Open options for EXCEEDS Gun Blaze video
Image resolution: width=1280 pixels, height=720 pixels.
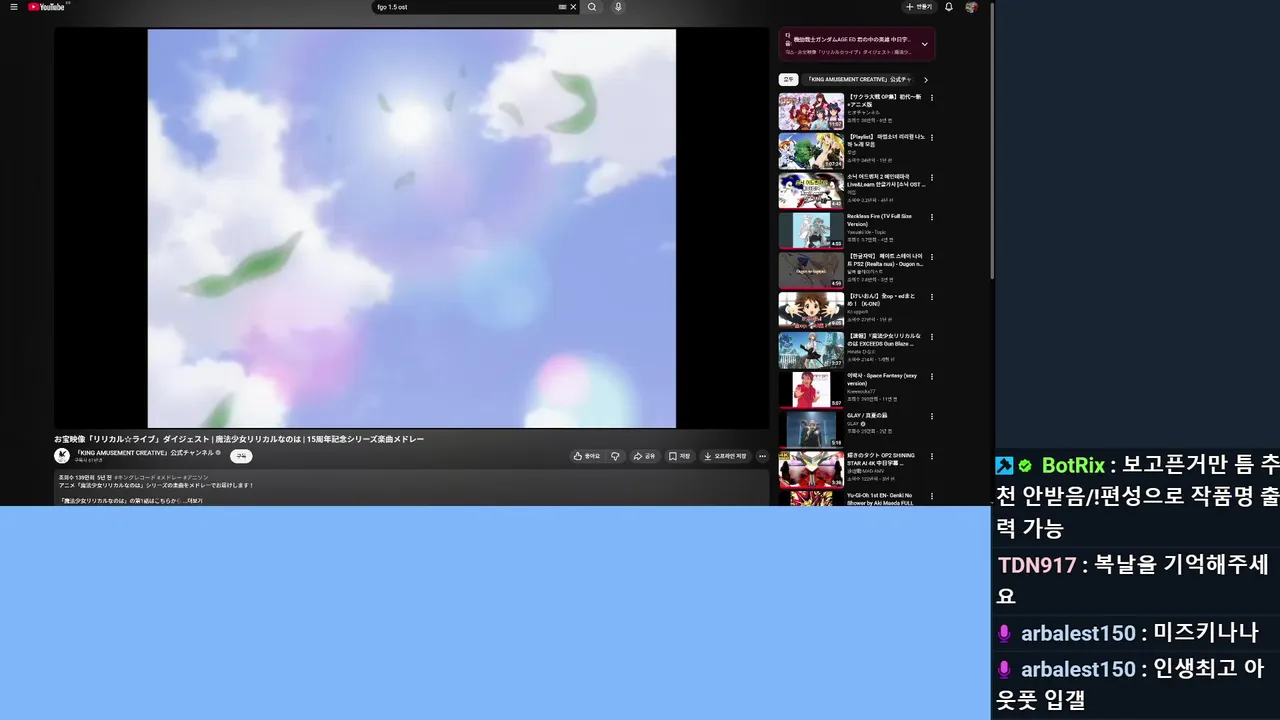click(932, 336)
